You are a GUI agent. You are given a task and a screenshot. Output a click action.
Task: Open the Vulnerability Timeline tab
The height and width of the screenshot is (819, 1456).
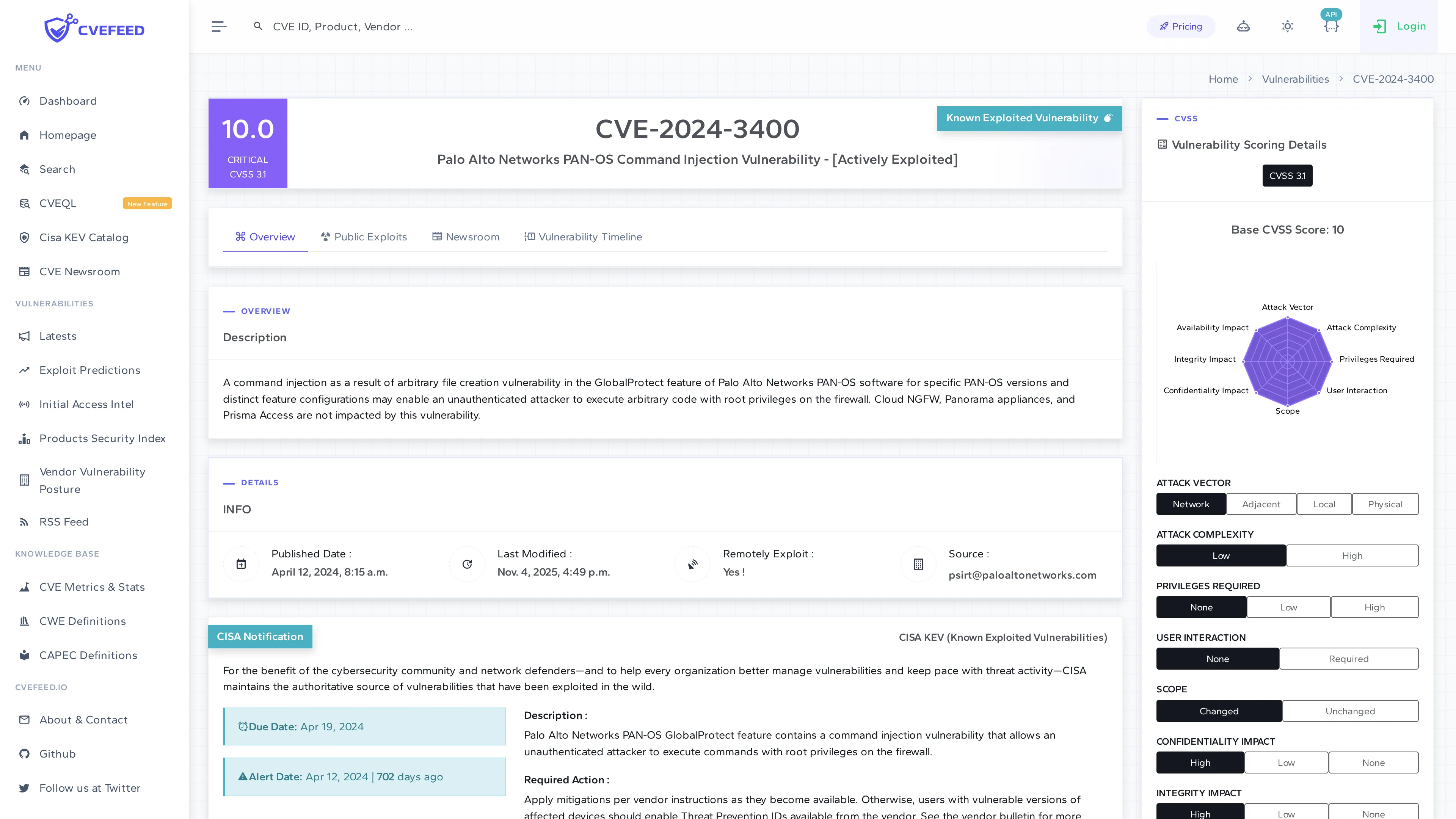click(583, 237)
